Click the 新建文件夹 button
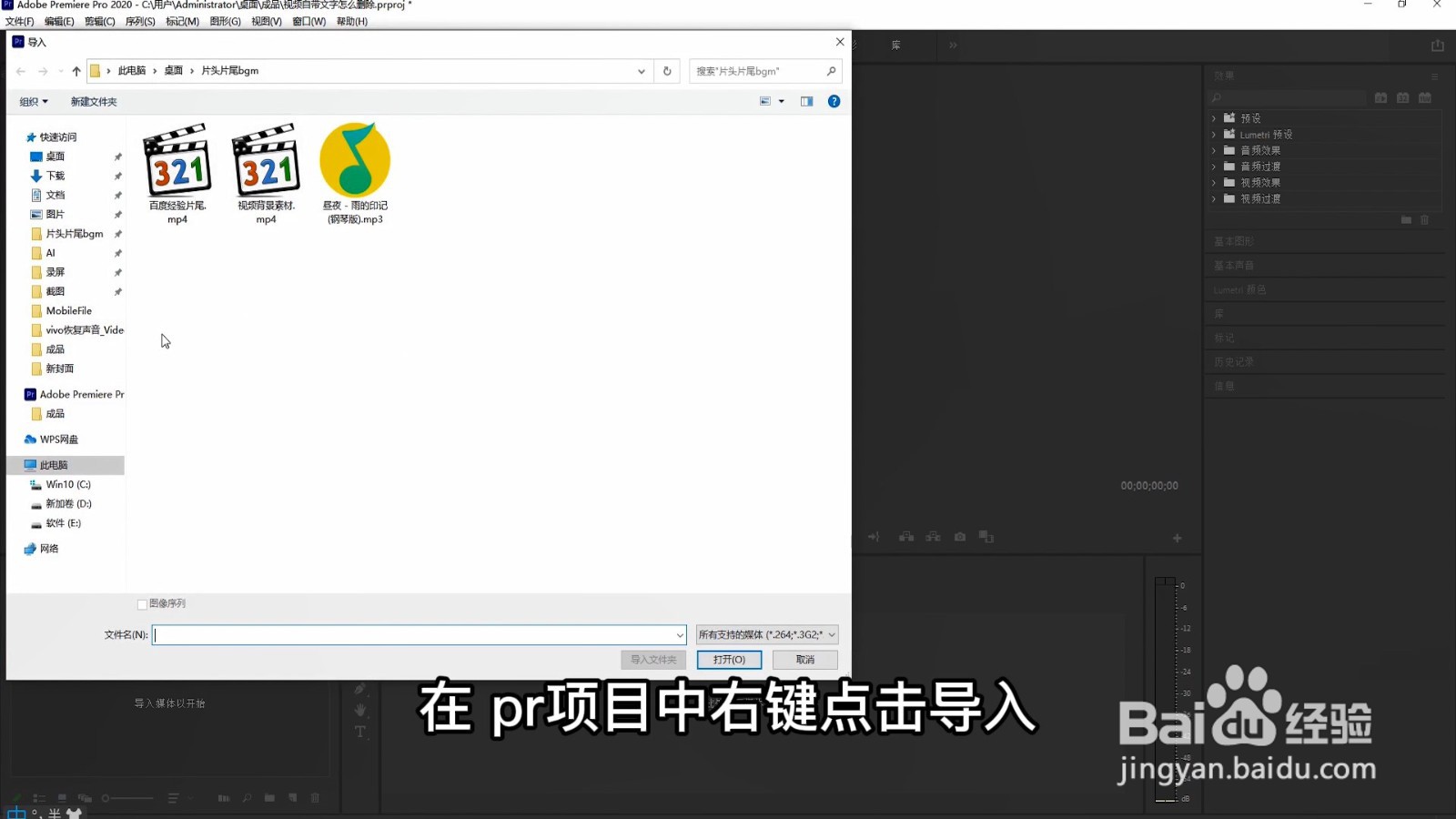1456x819 pixels. tap(92, 101)
